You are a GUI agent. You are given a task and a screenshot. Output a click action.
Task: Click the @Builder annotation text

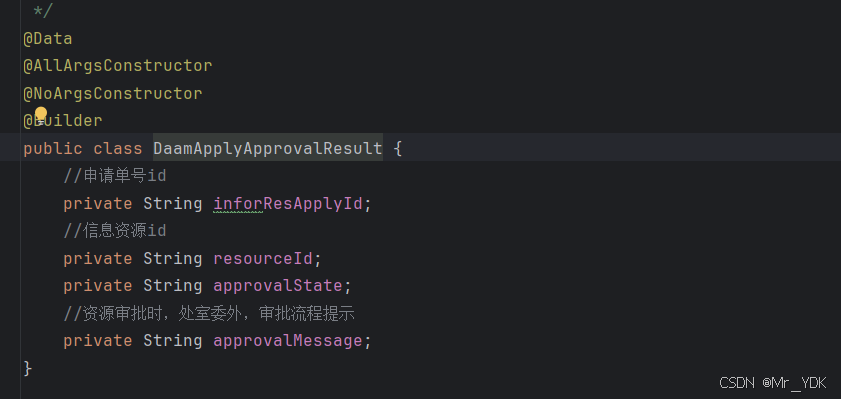(63, 121)
